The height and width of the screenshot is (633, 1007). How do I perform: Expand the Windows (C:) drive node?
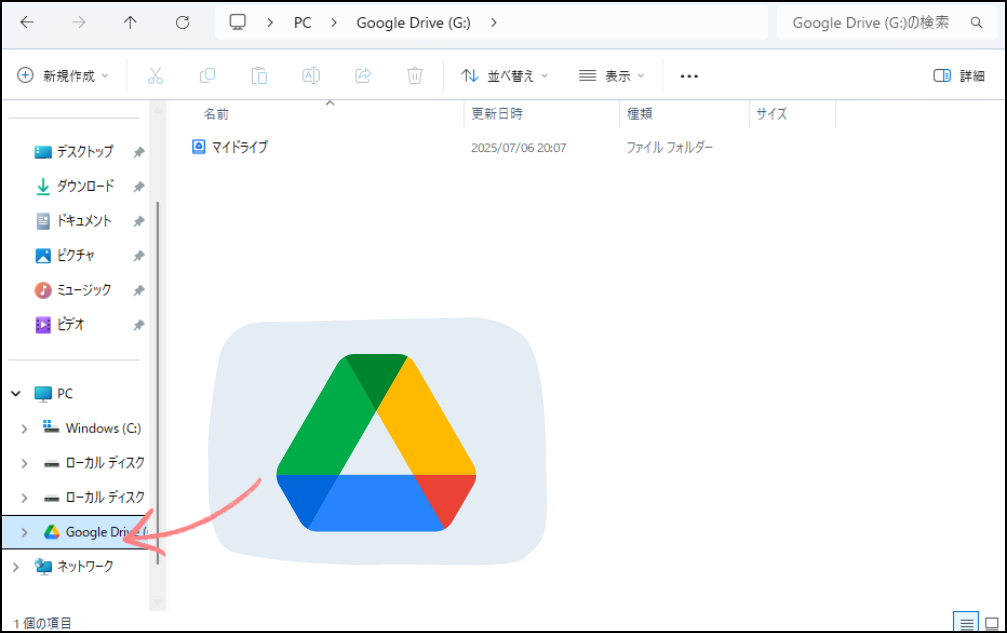point(24,428)
